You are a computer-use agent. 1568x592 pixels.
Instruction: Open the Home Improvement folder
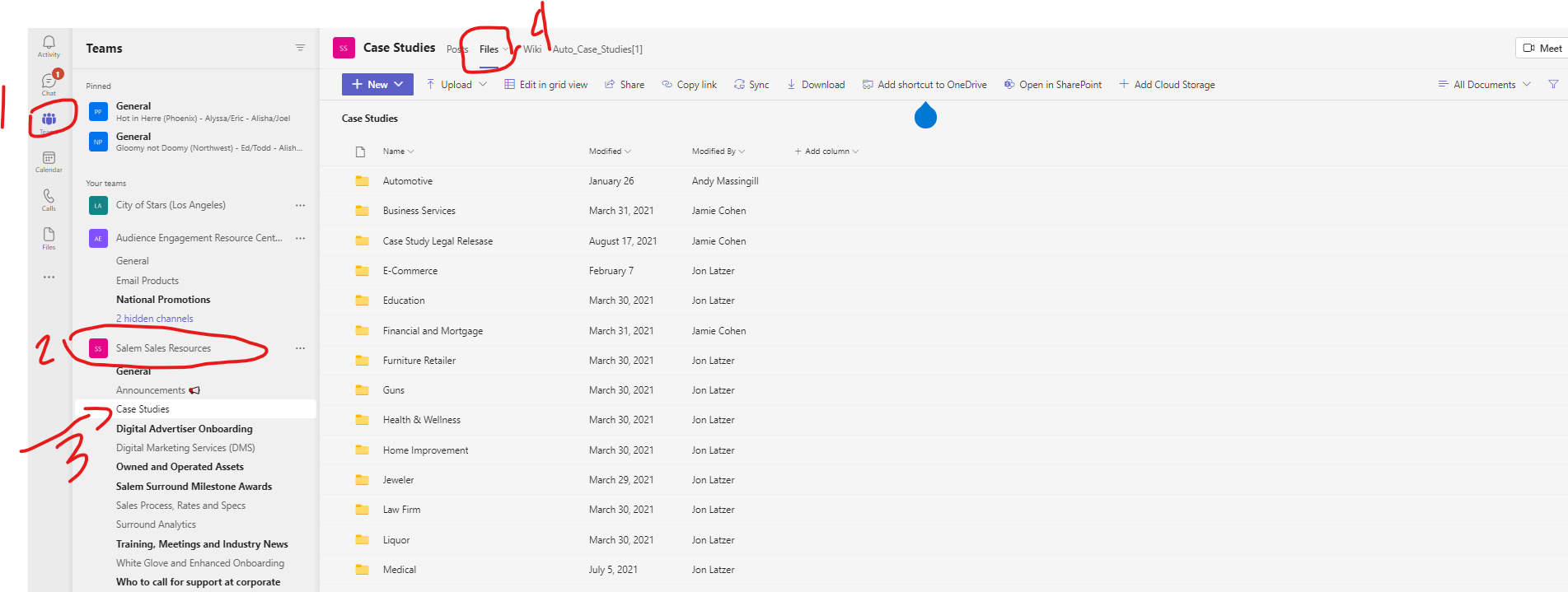click(425, 450)
